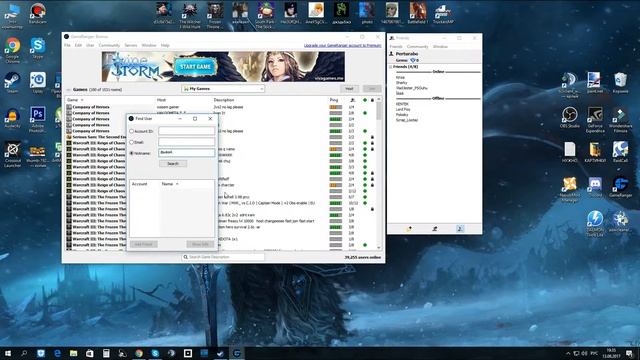The height and width of the screenshot is (360, 640).
Task: Sort games by the lock column icon
Action: coord(372,100)
